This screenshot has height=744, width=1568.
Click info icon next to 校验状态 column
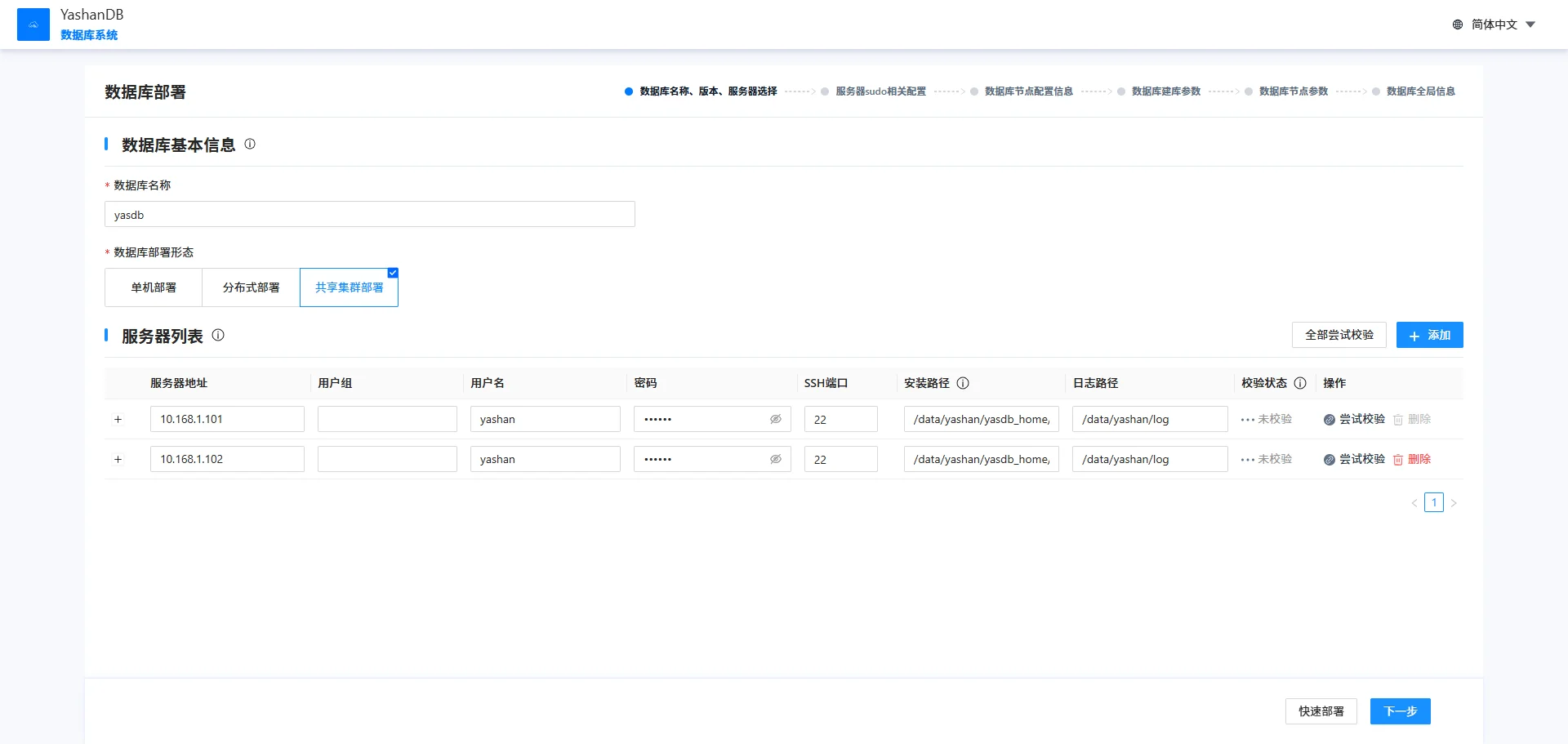click(x=1300, y=383)
